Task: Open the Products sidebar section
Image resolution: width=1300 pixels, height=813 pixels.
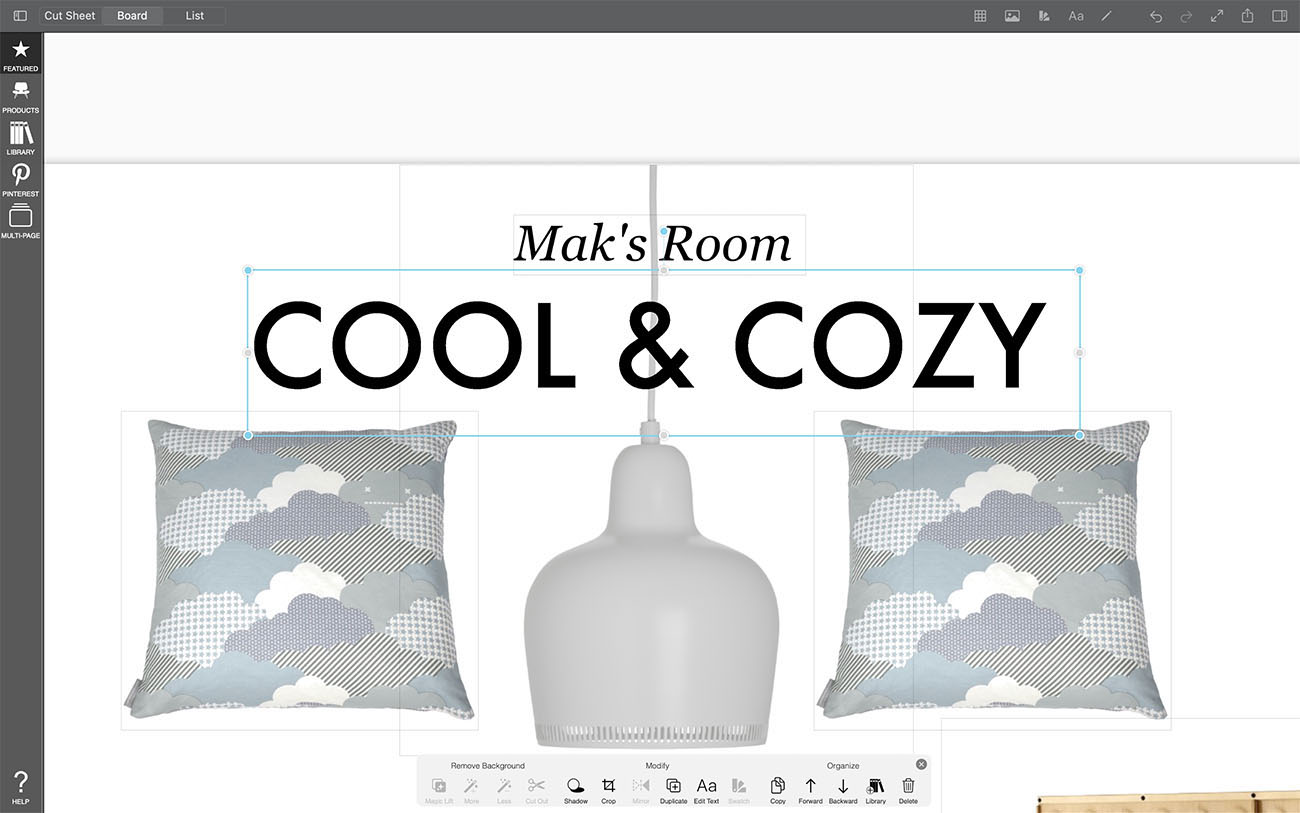Action: 20,95
